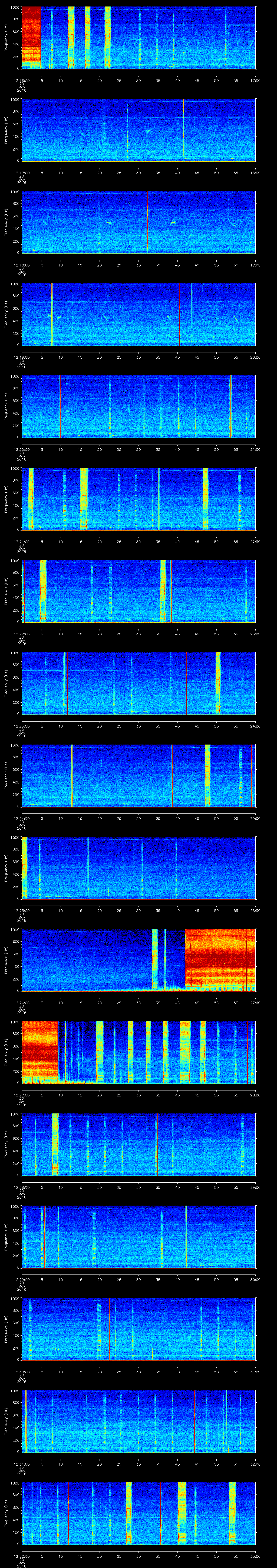Click the "17:00" end time label
This screenshot has width=277, height=1568.
tap(255, 80)
